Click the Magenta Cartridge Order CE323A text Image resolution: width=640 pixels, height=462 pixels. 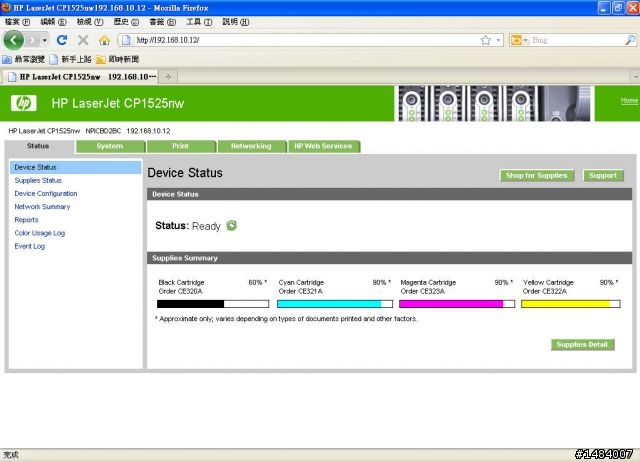[x=428, y=287]
